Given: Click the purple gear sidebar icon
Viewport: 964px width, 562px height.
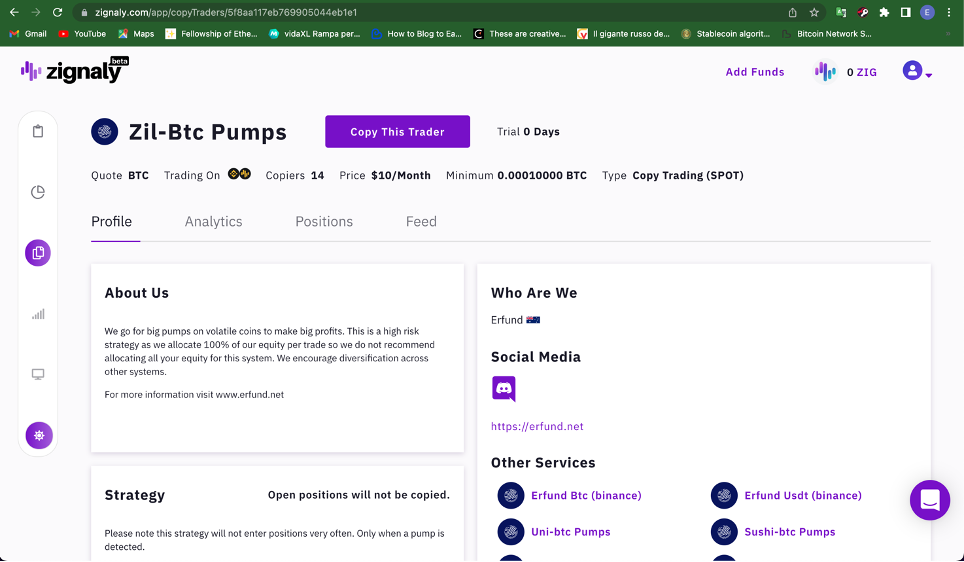Looking at the screenshot, I should click(x=39, y=435).
